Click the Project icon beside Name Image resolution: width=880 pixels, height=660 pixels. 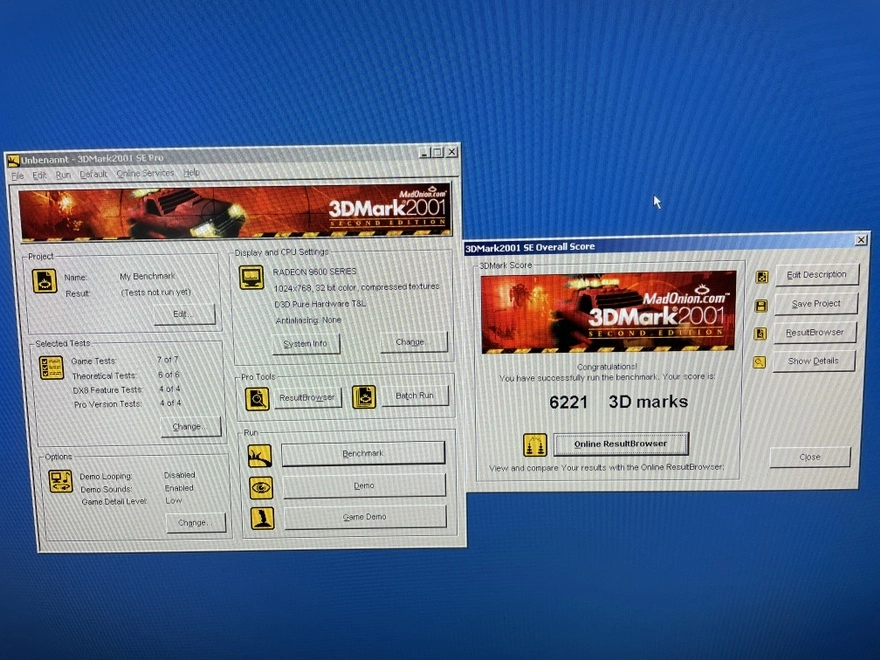click(x=44, y=281)
